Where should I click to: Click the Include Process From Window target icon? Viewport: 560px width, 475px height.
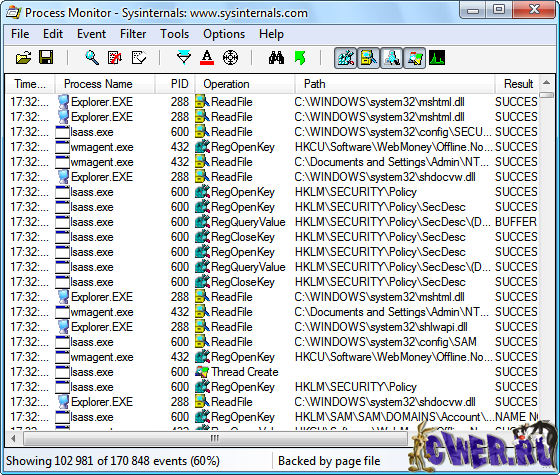click(x=230, y=58)
